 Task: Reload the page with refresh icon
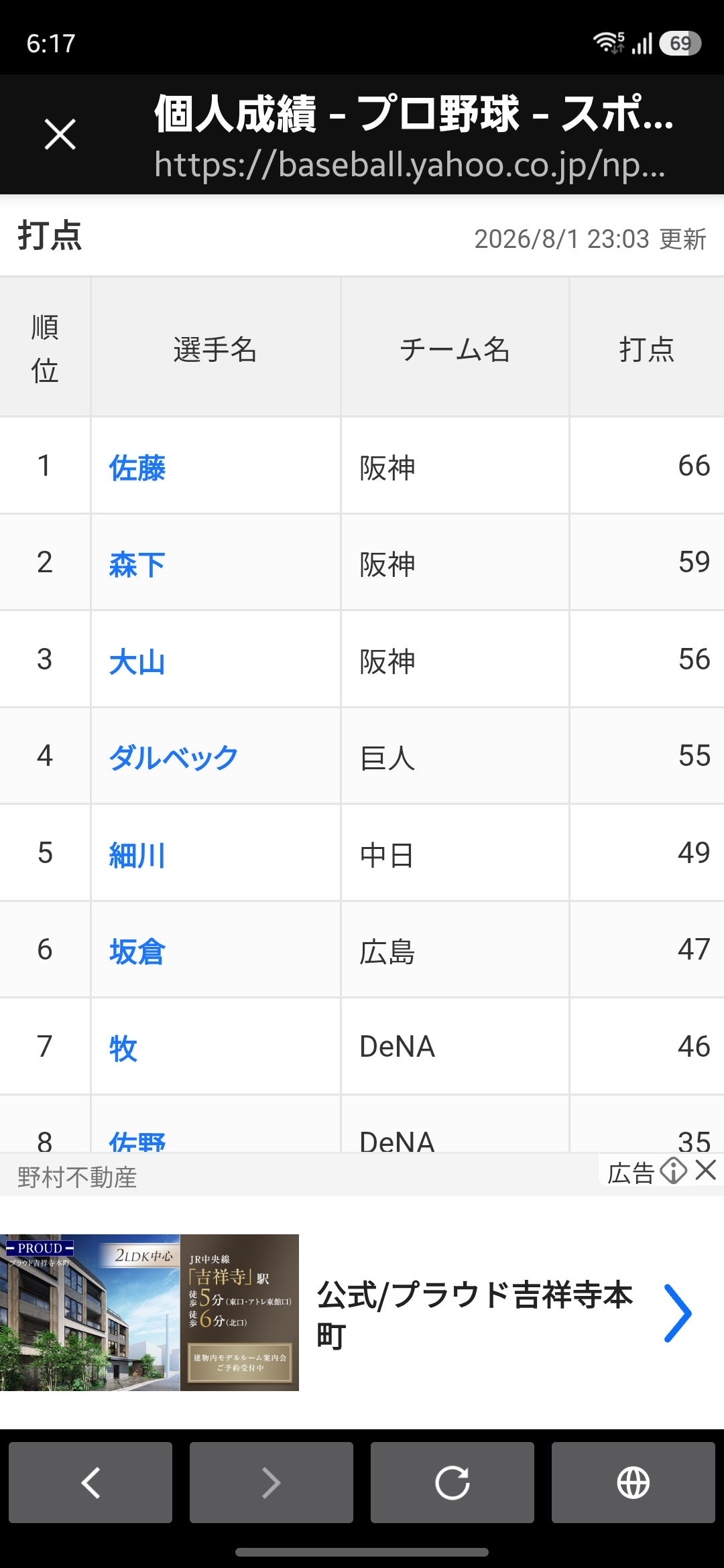click(452, 1482)
